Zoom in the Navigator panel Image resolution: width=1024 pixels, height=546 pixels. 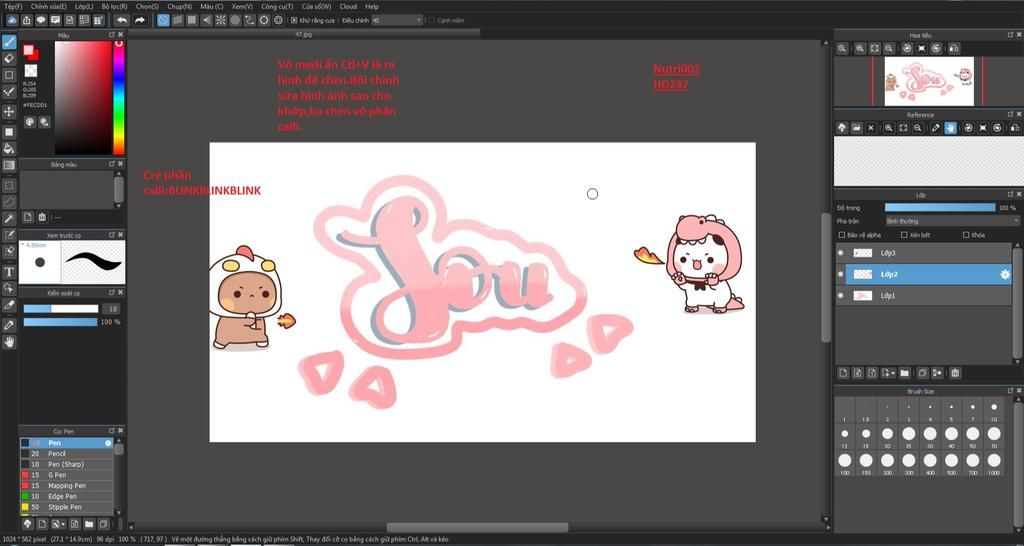click(x=861, y=48)
